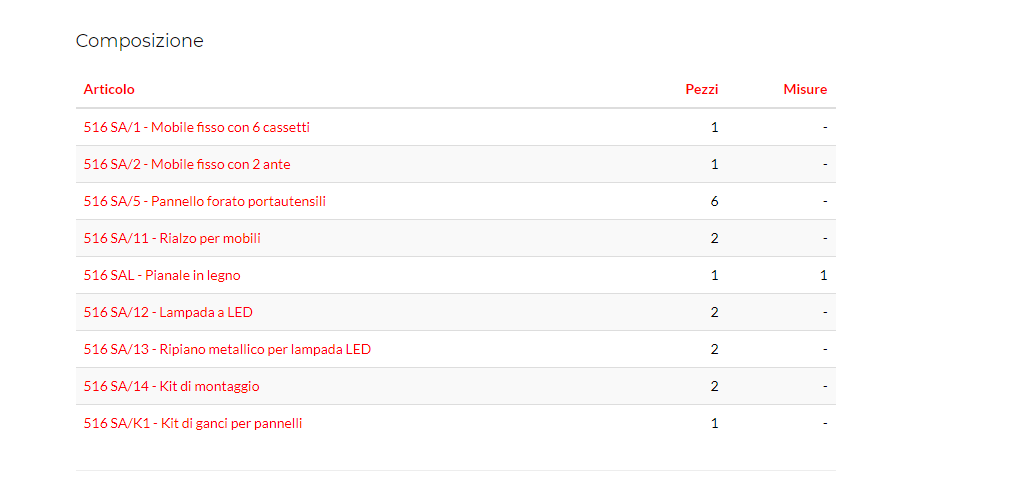This screenshot has height=501, width=1027.
Task: Select the 516 SA/14 Kit di montaggio link
Action: tap(171, 386)
